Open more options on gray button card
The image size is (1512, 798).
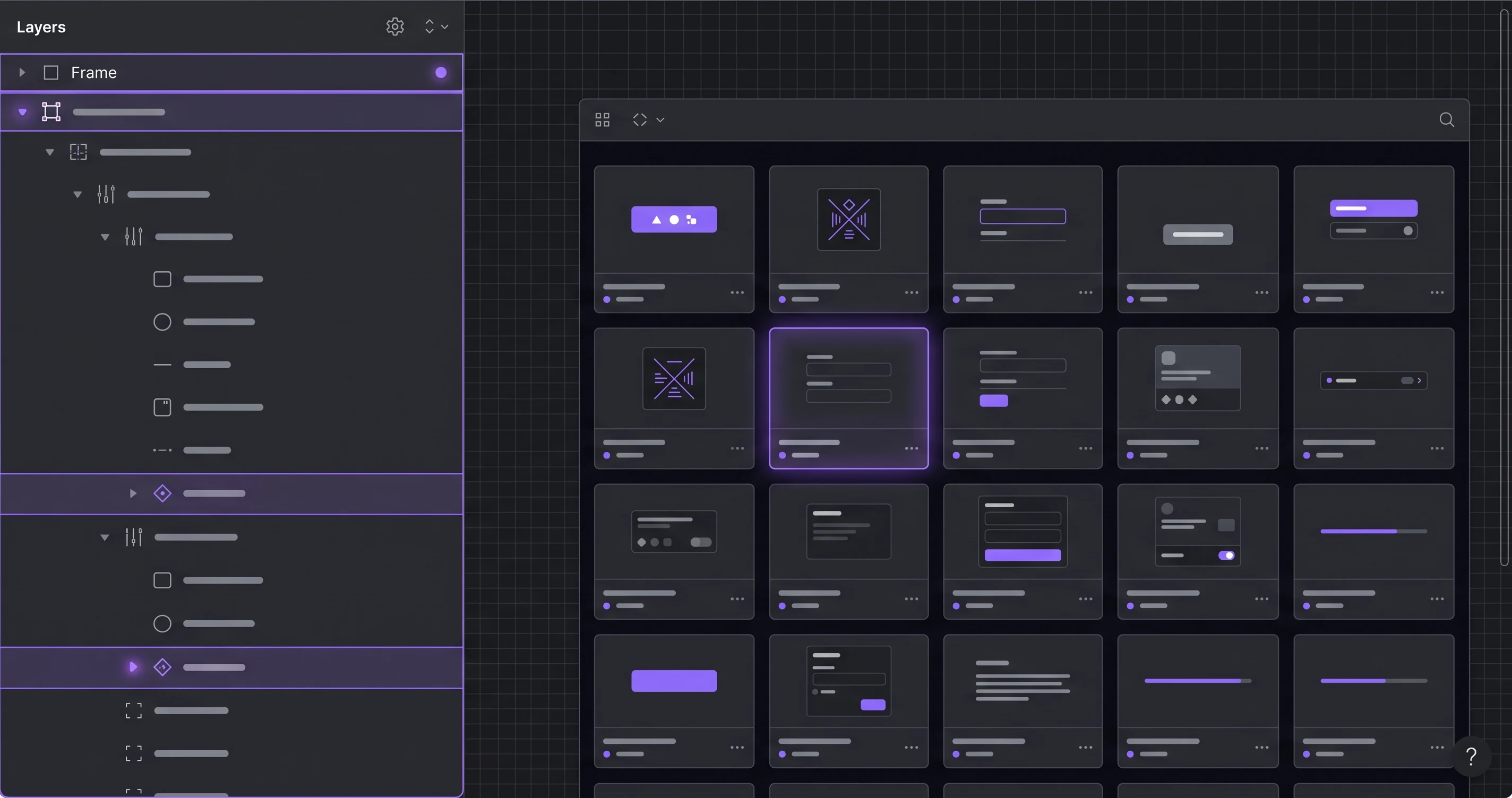click(1261, 292)
